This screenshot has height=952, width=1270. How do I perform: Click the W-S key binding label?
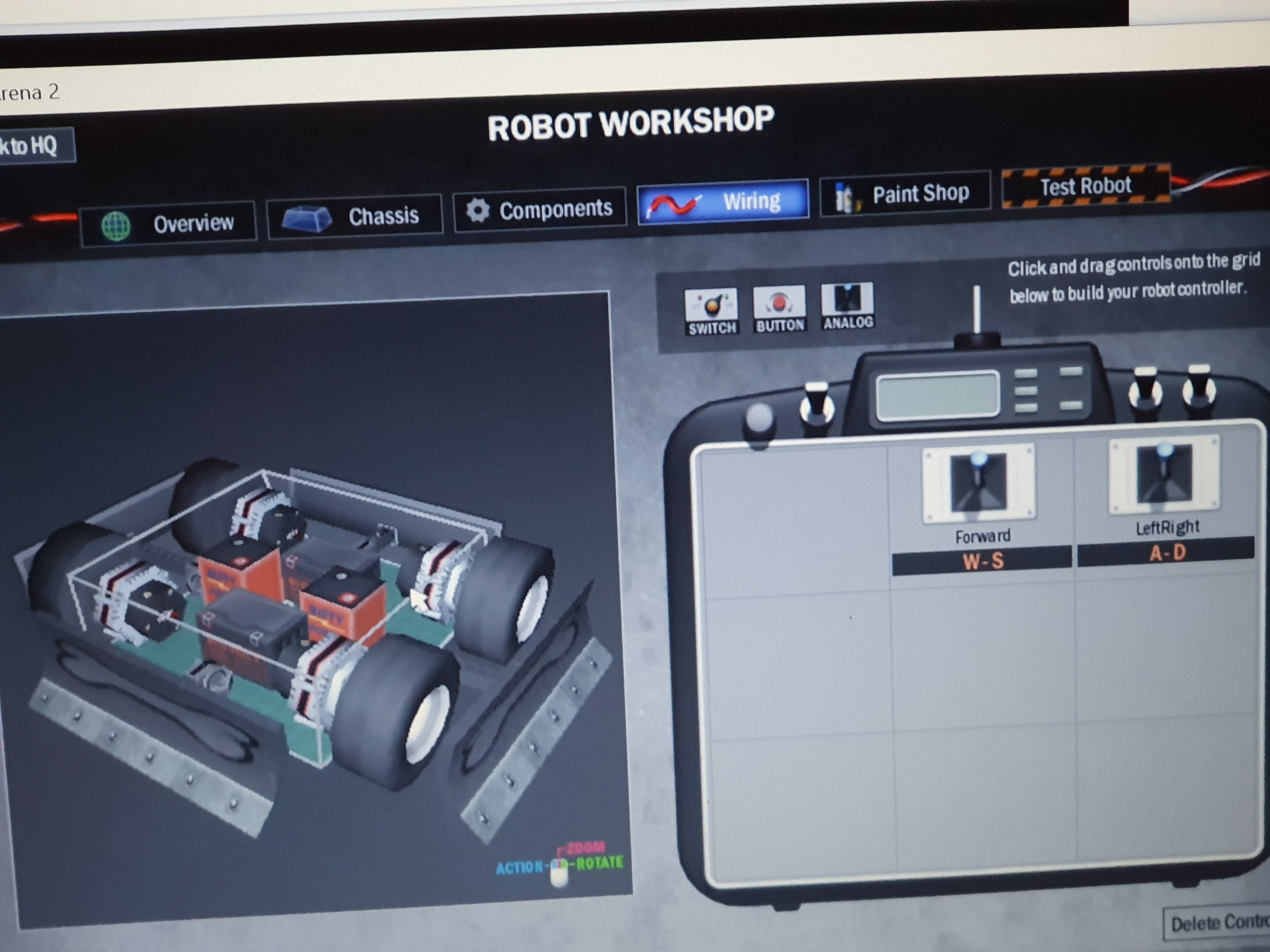(x=982, y=561)
